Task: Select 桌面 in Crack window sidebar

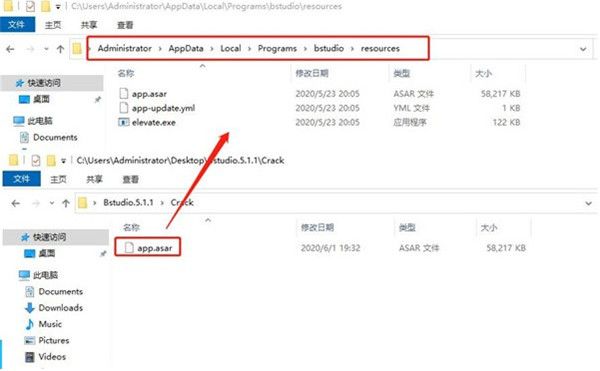Action: pyautogui.click(x=46, y=253)
